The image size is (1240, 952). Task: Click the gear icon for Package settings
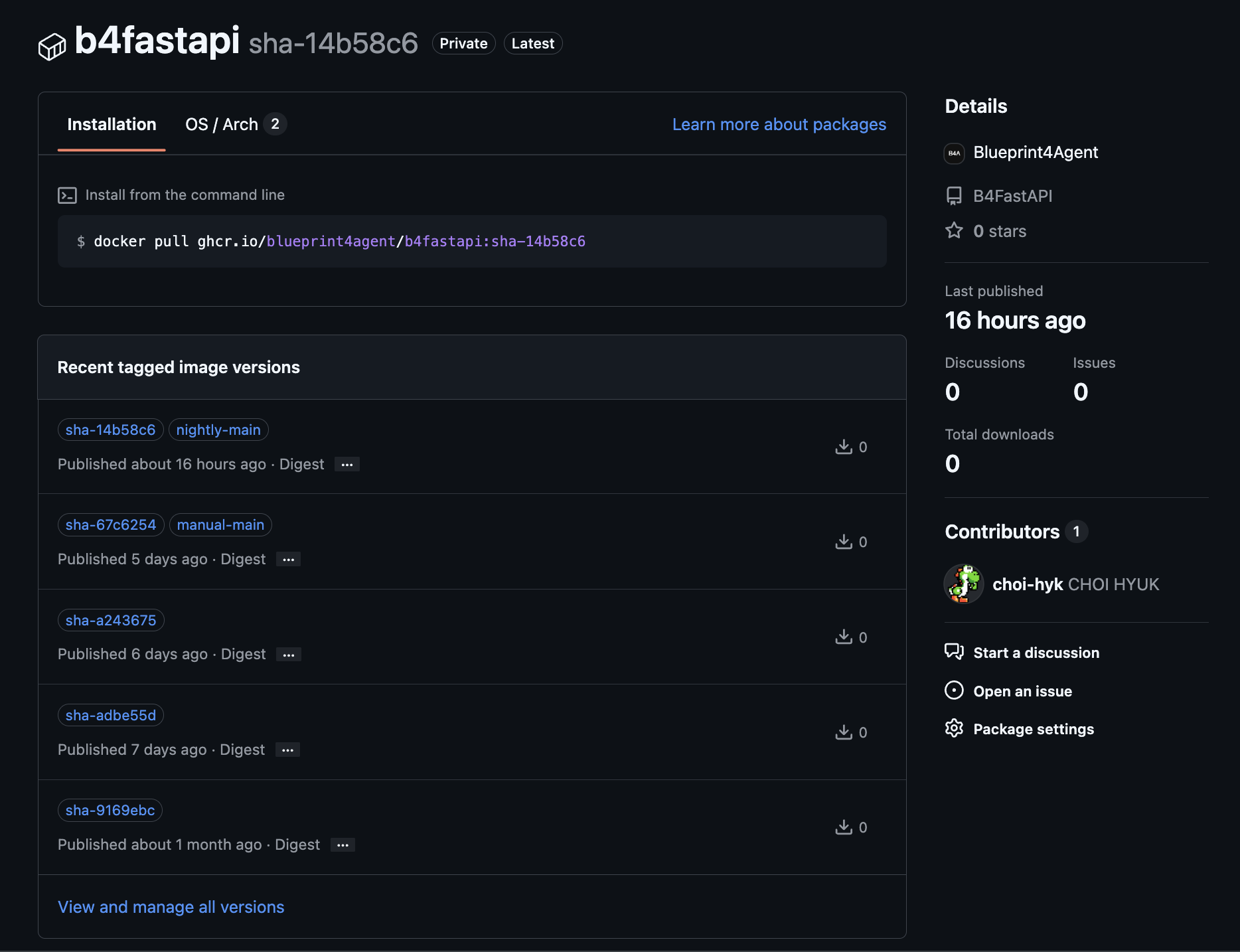(954, 728)
